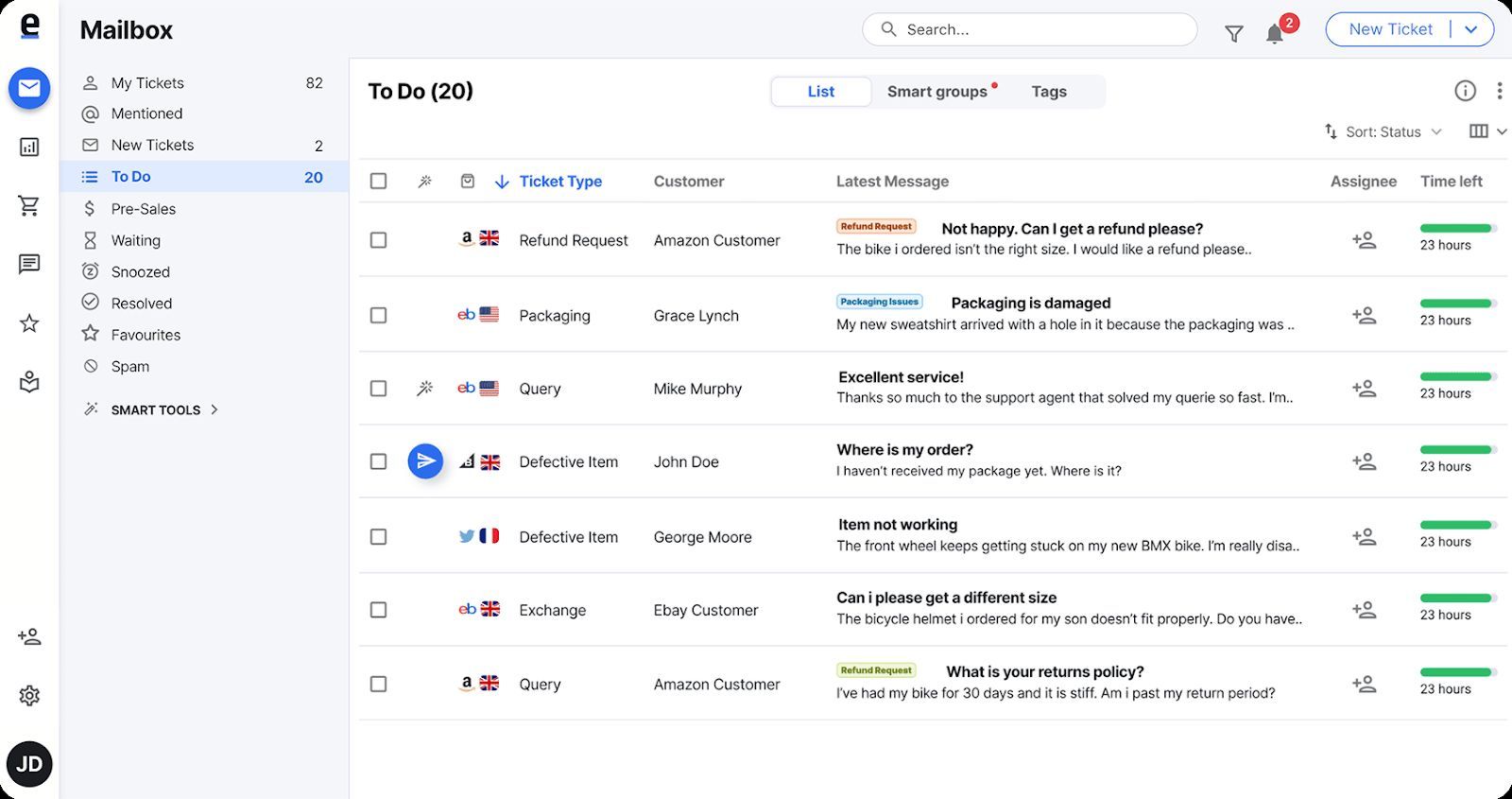The image size is (1512, 799).
Task: Switch to the Tags tab
Action: tap(1049, 91)
